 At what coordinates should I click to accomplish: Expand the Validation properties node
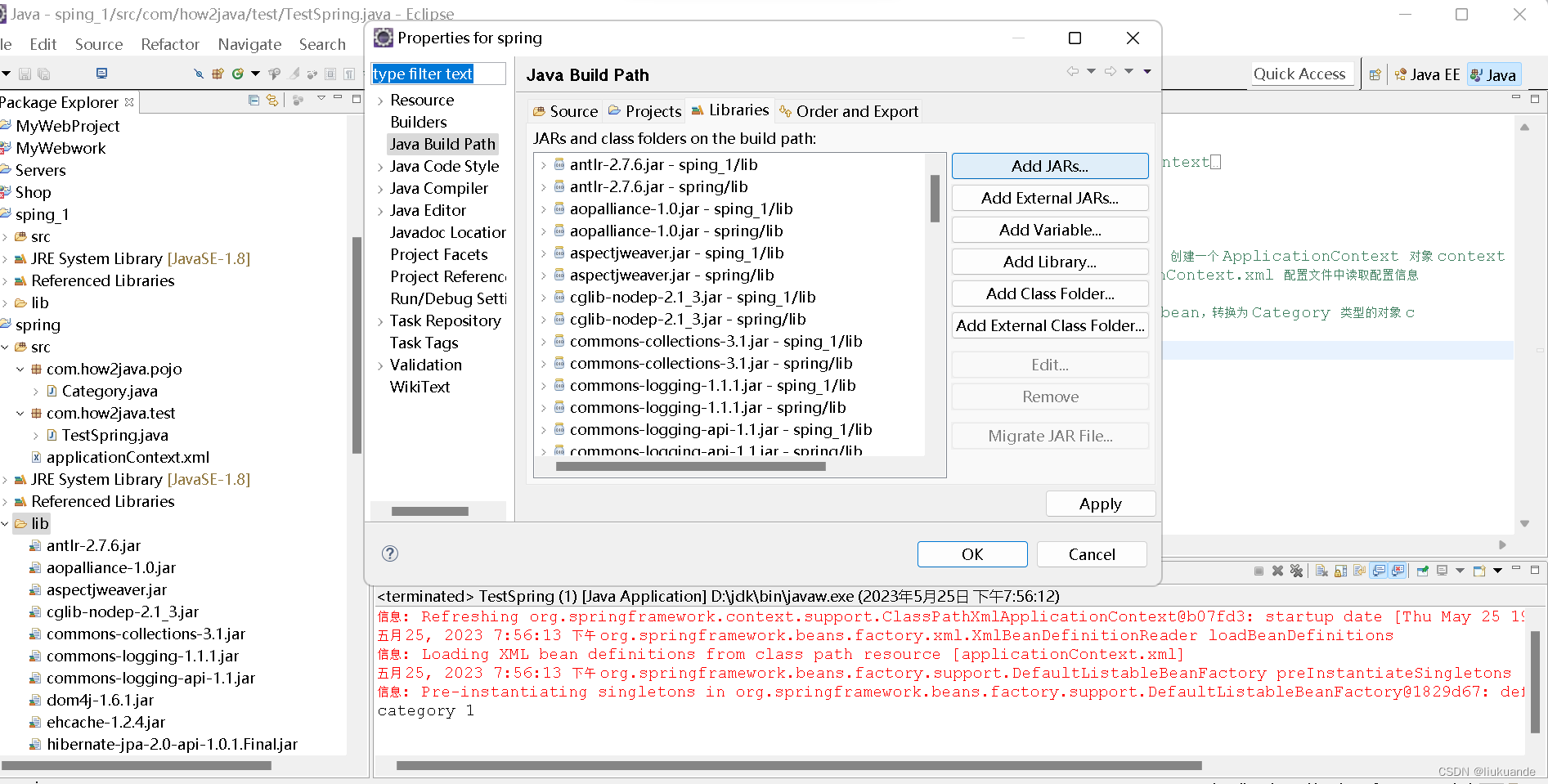pos(380,365)
